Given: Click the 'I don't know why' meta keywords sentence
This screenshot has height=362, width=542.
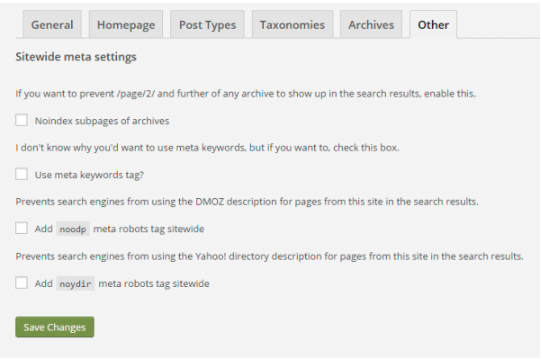Looking at the screenshot, I should pos(207,148).
